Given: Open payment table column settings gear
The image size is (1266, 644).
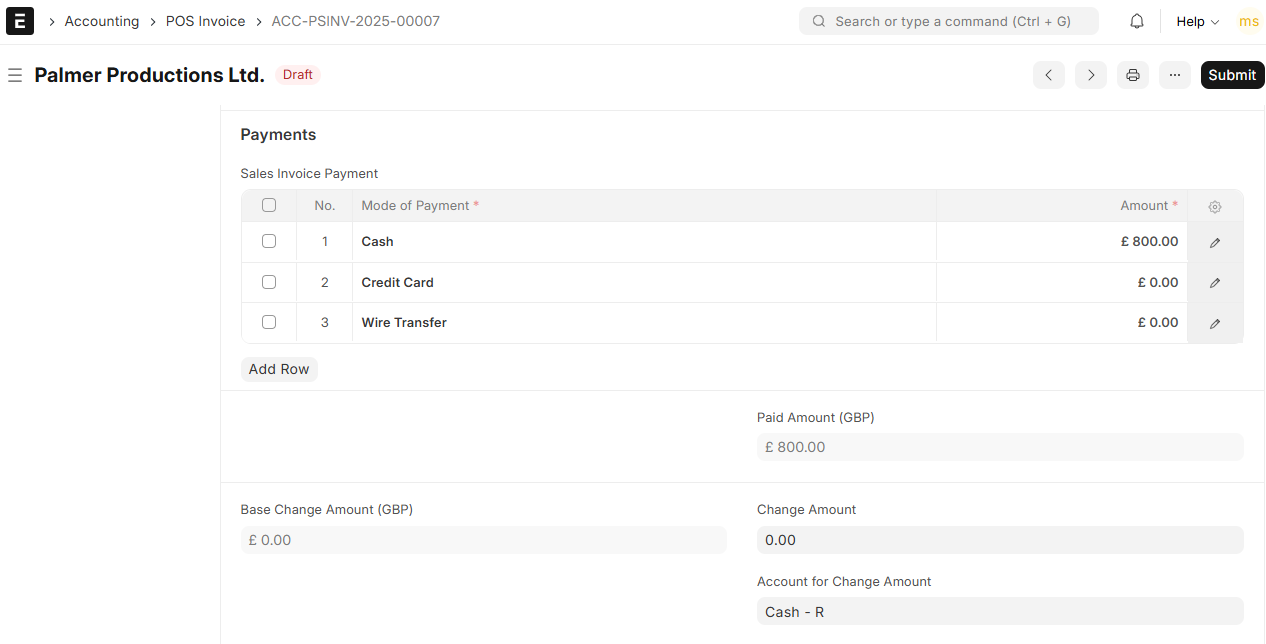Looking at the screenshot, I should click(1215, 206).
